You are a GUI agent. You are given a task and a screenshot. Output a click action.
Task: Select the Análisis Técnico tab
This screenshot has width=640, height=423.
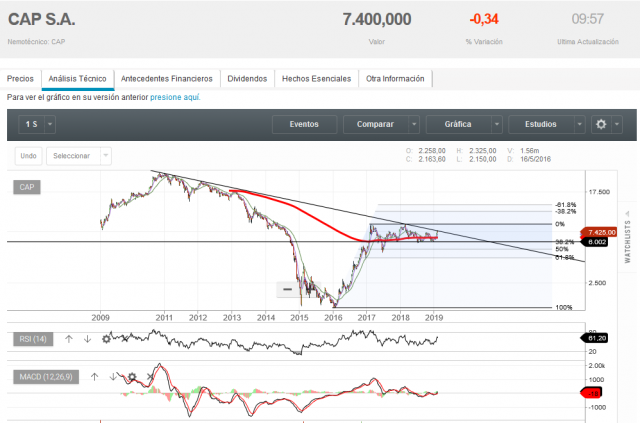(x=78, y=79)
